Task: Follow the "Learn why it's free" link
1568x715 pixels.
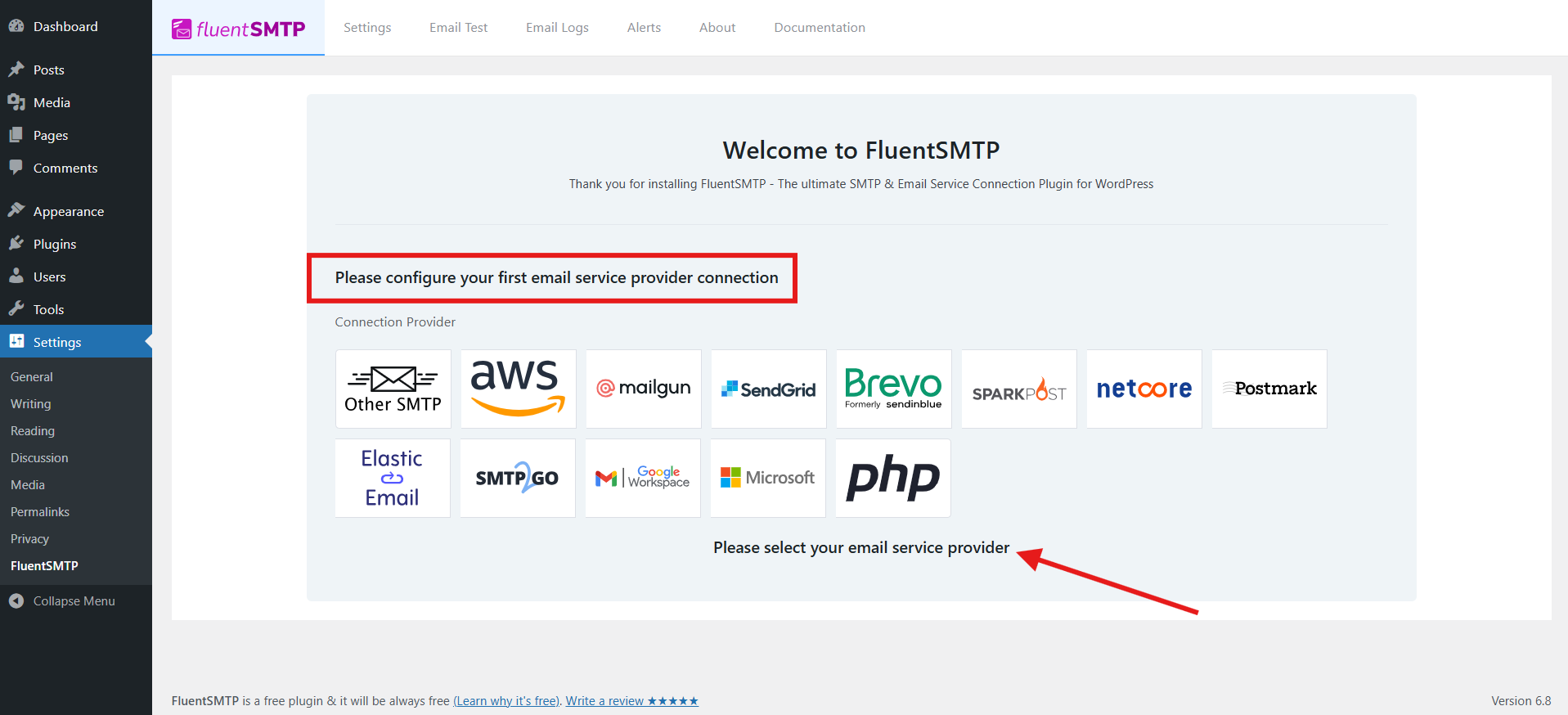Action: click(508, 701)
